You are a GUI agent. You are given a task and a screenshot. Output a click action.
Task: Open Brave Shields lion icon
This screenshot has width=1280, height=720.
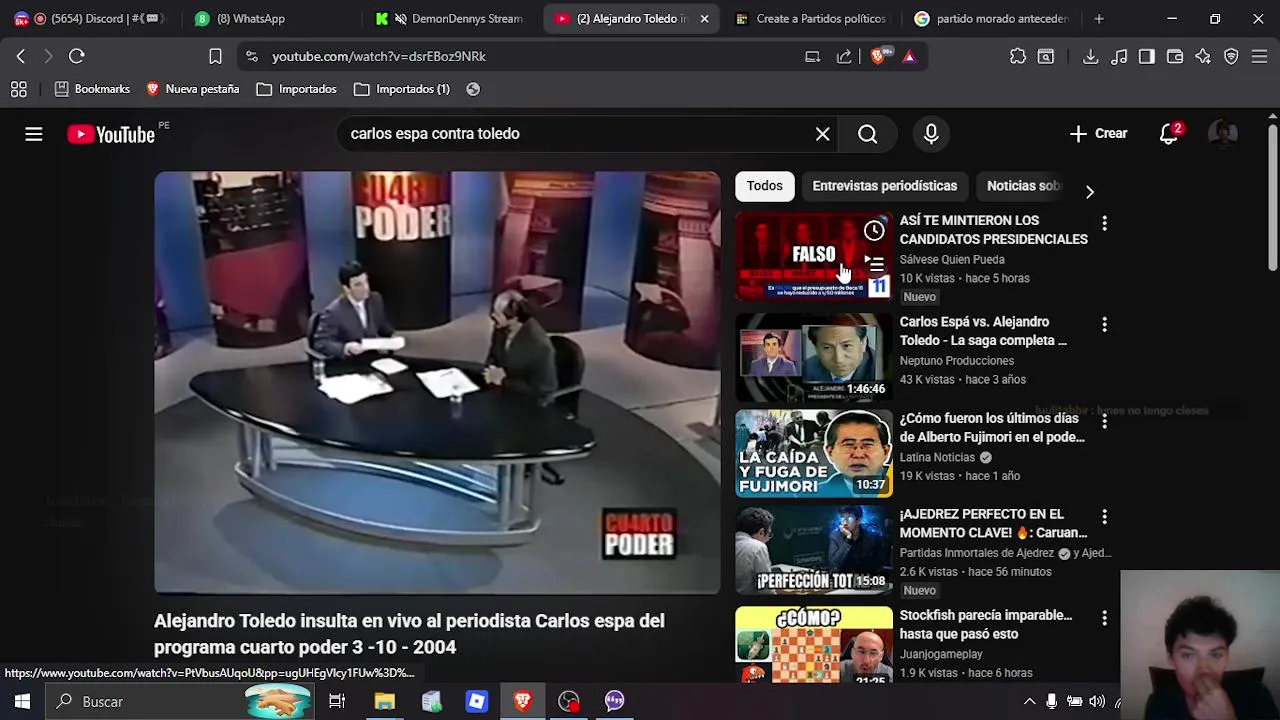click(879, 57)
